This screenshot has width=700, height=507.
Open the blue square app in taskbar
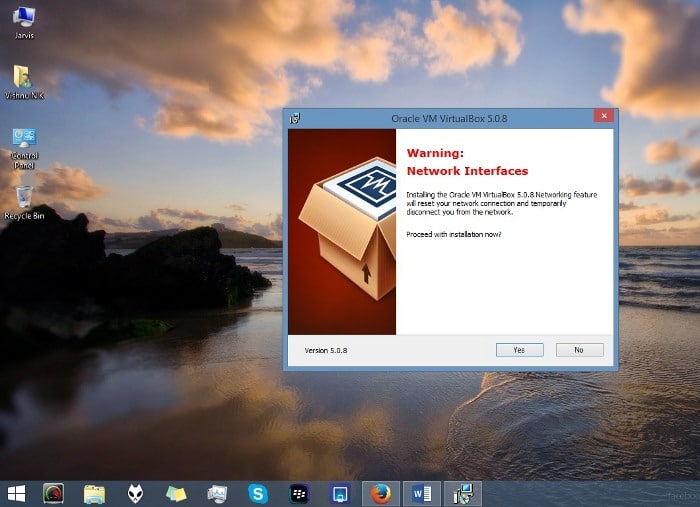339,493
